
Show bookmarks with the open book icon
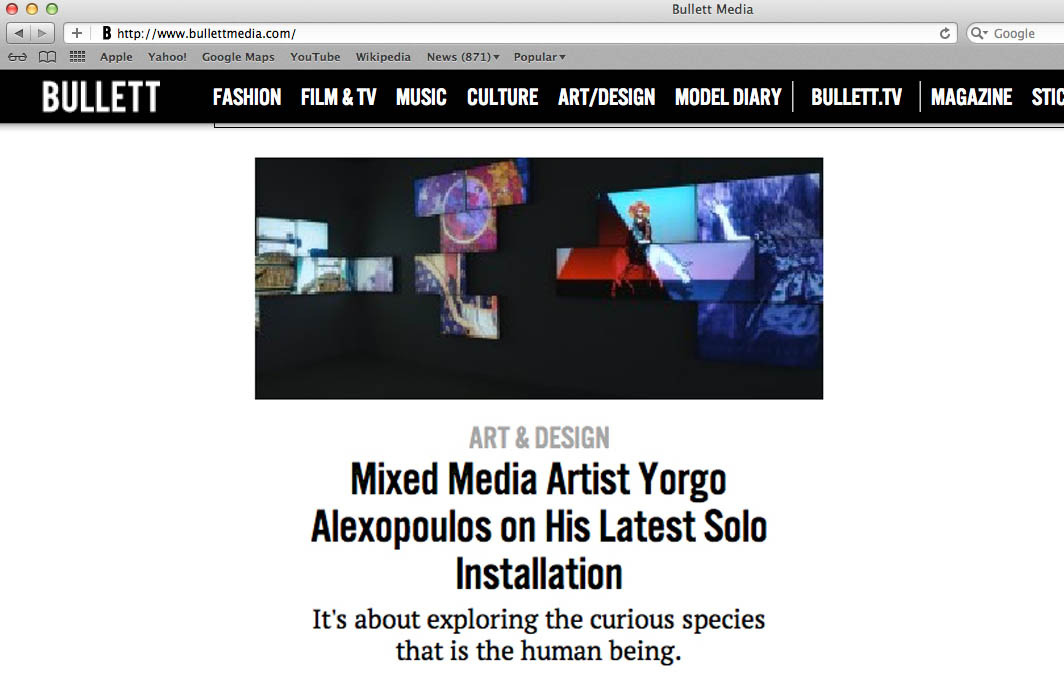click(47, 57)
